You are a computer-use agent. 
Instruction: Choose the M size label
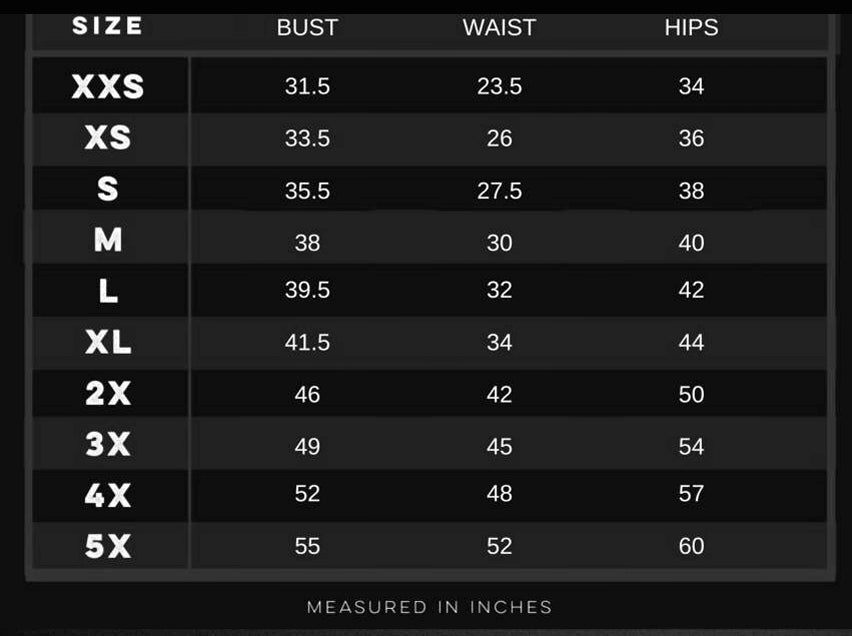tap(108, 240)
